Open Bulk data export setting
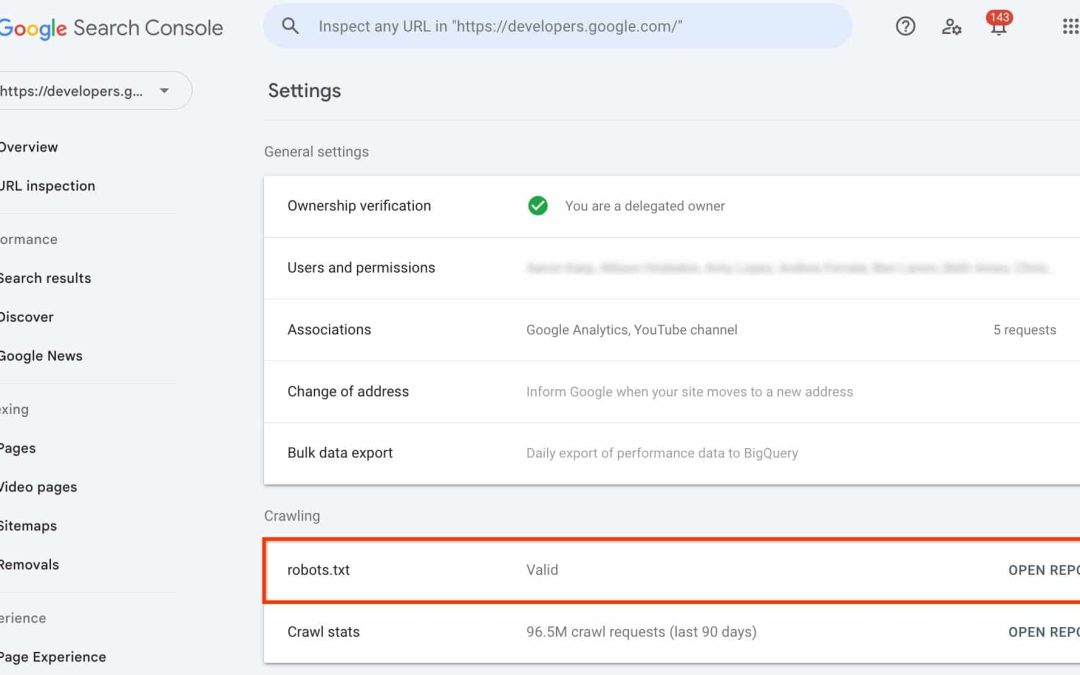This screenshot has width=1080, height=675. [x=672, y=453]
